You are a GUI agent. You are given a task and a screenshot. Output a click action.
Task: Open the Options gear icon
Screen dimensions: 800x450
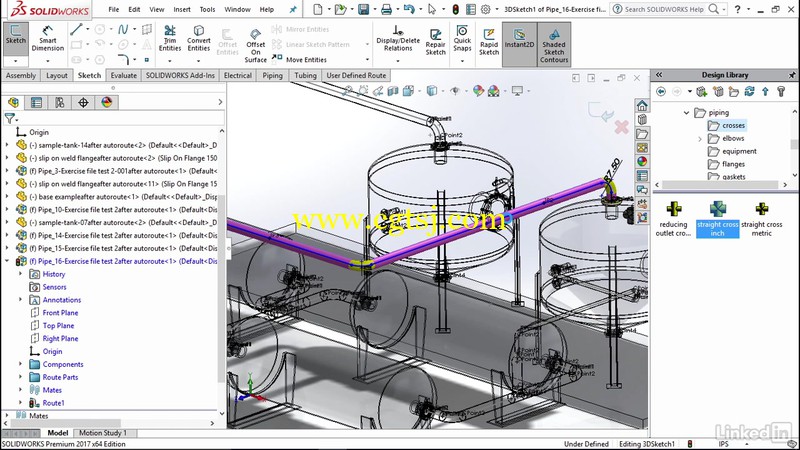click(x=485, y=9)
